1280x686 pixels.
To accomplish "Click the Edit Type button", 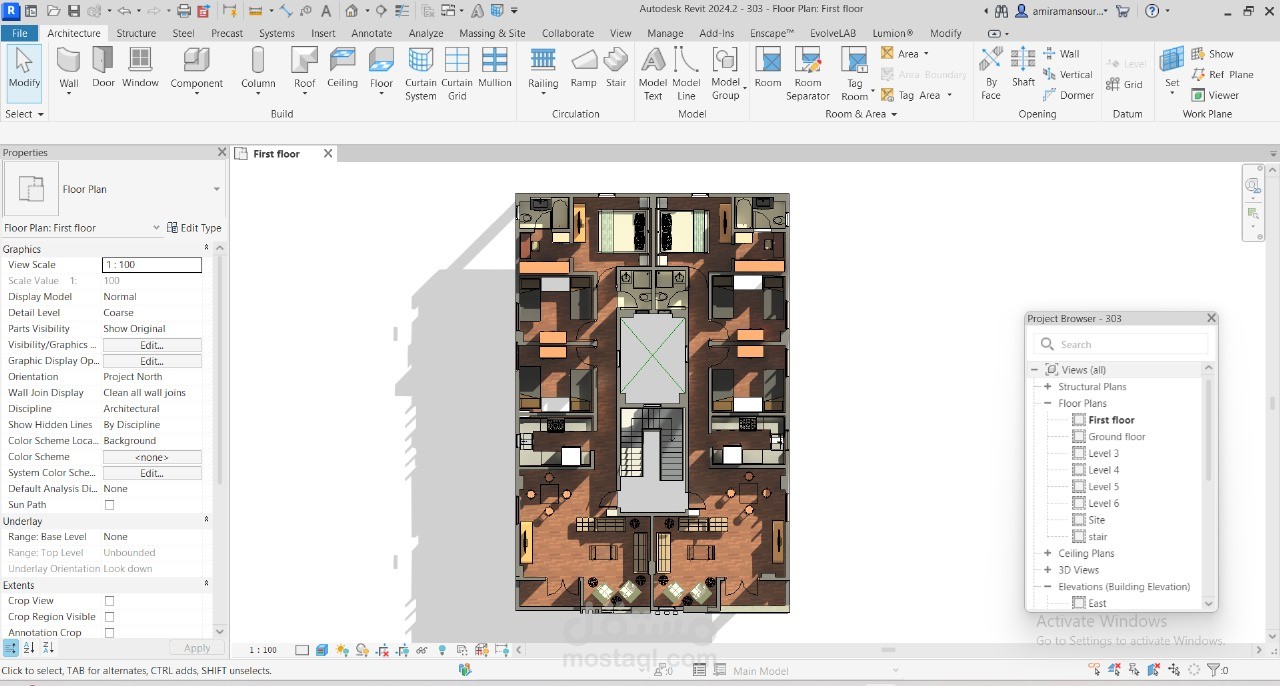I will point(194,228).
